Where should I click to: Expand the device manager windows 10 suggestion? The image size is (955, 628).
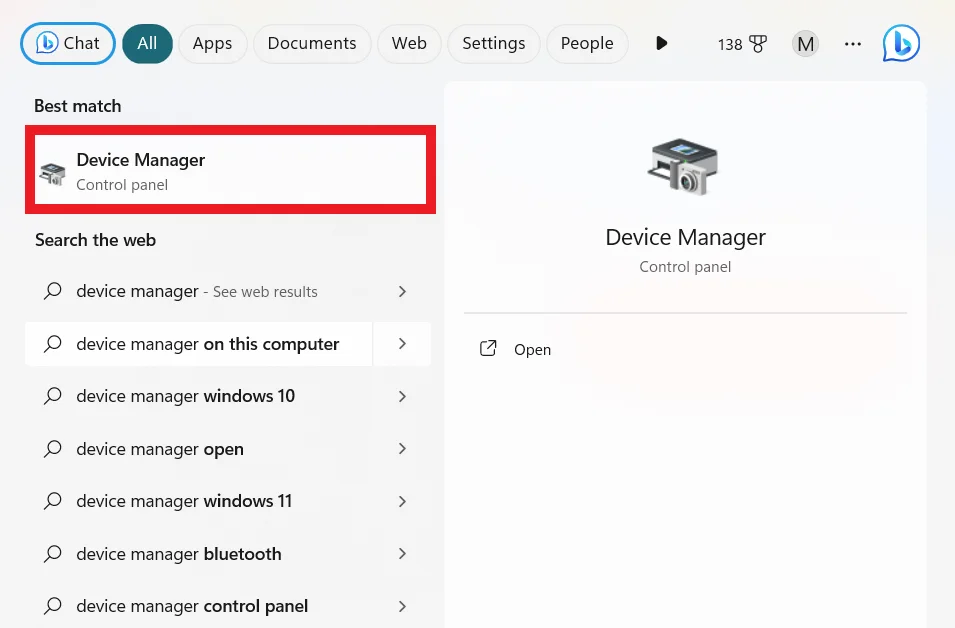[x=402, y=396]
